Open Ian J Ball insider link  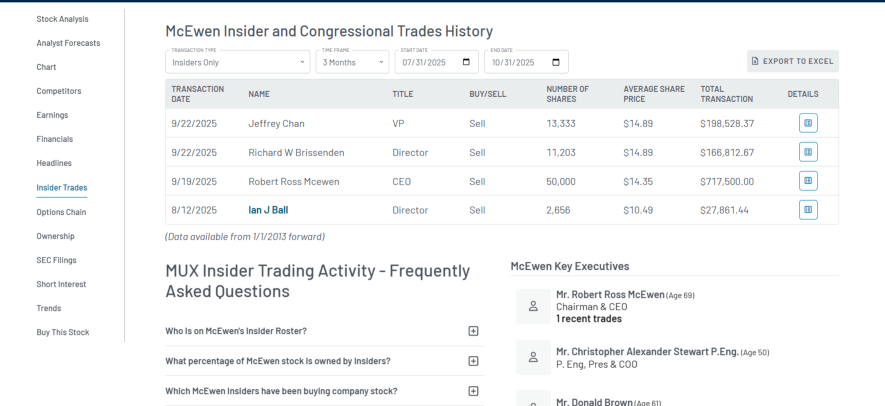(267, 210)
